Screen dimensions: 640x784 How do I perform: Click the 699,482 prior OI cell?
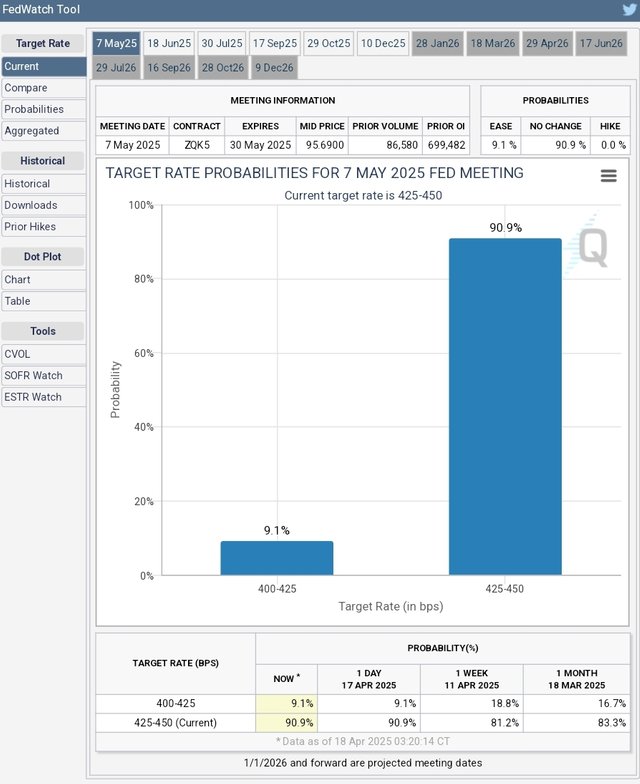(446, 145)
